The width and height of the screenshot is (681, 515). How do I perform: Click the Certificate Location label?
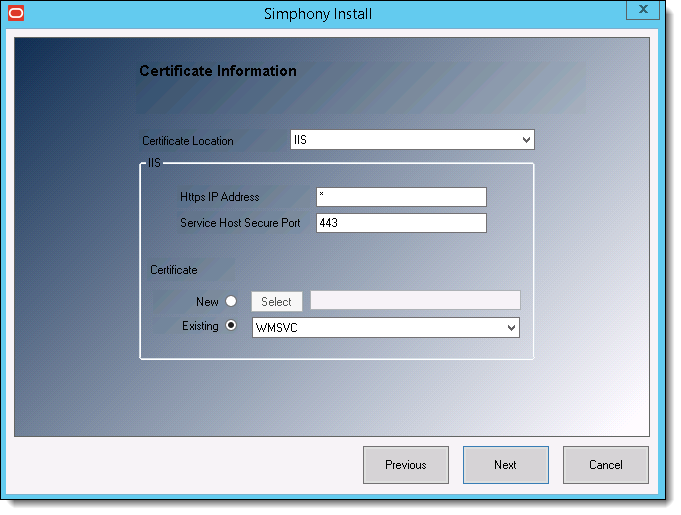[x=188, y=141]
